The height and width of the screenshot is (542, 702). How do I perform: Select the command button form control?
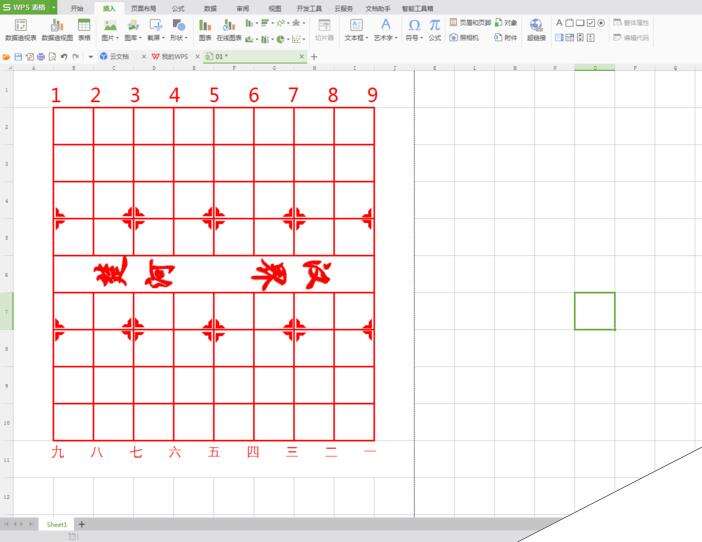click(x=580, y=22)
